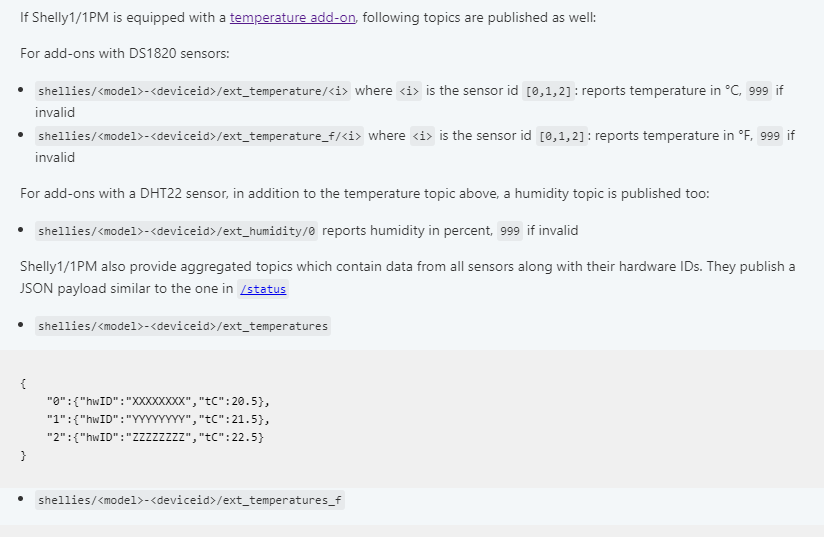Click the 999 code in the °C line
This screenshot has width=824, height=537.
pos(759,91)
